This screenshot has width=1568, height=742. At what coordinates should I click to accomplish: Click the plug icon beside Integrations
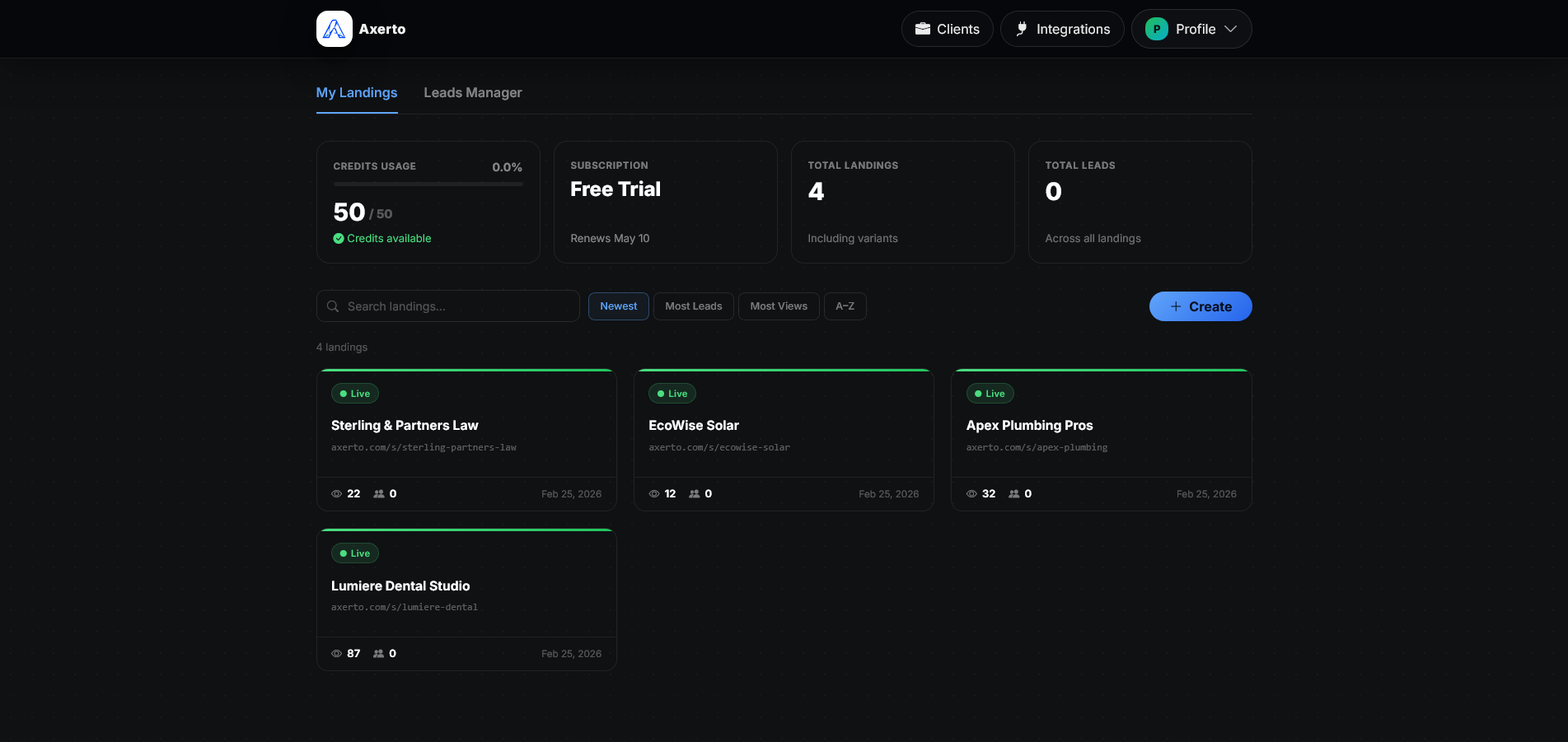(1022, 29)
